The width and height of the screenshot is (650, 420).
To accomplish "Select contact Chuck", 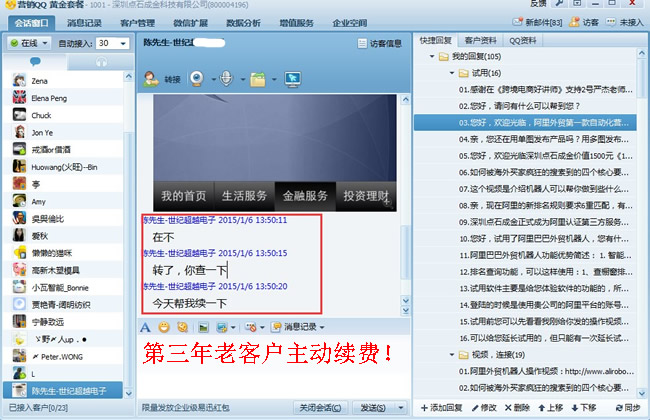I will pyautogui.click(x=63, y=115).
